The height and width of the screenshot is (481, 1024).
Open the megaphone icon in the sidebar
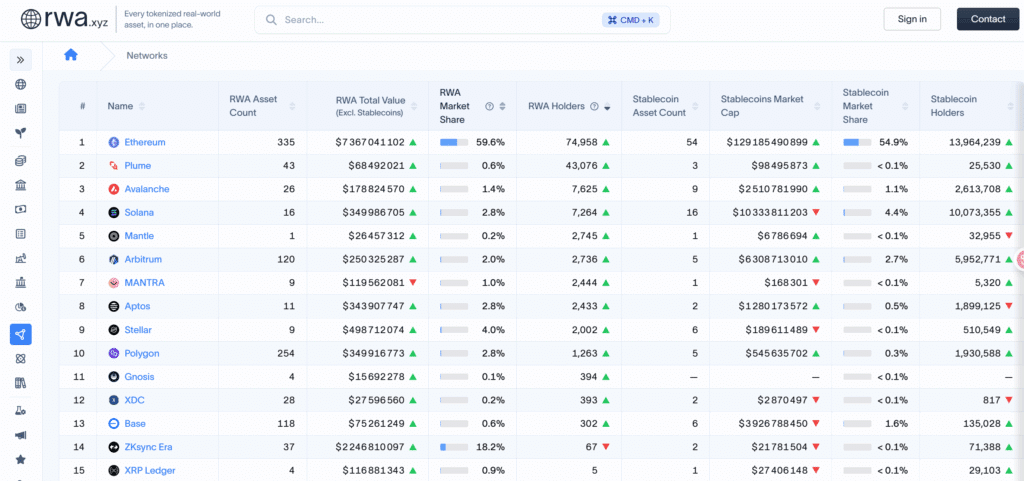20,435
